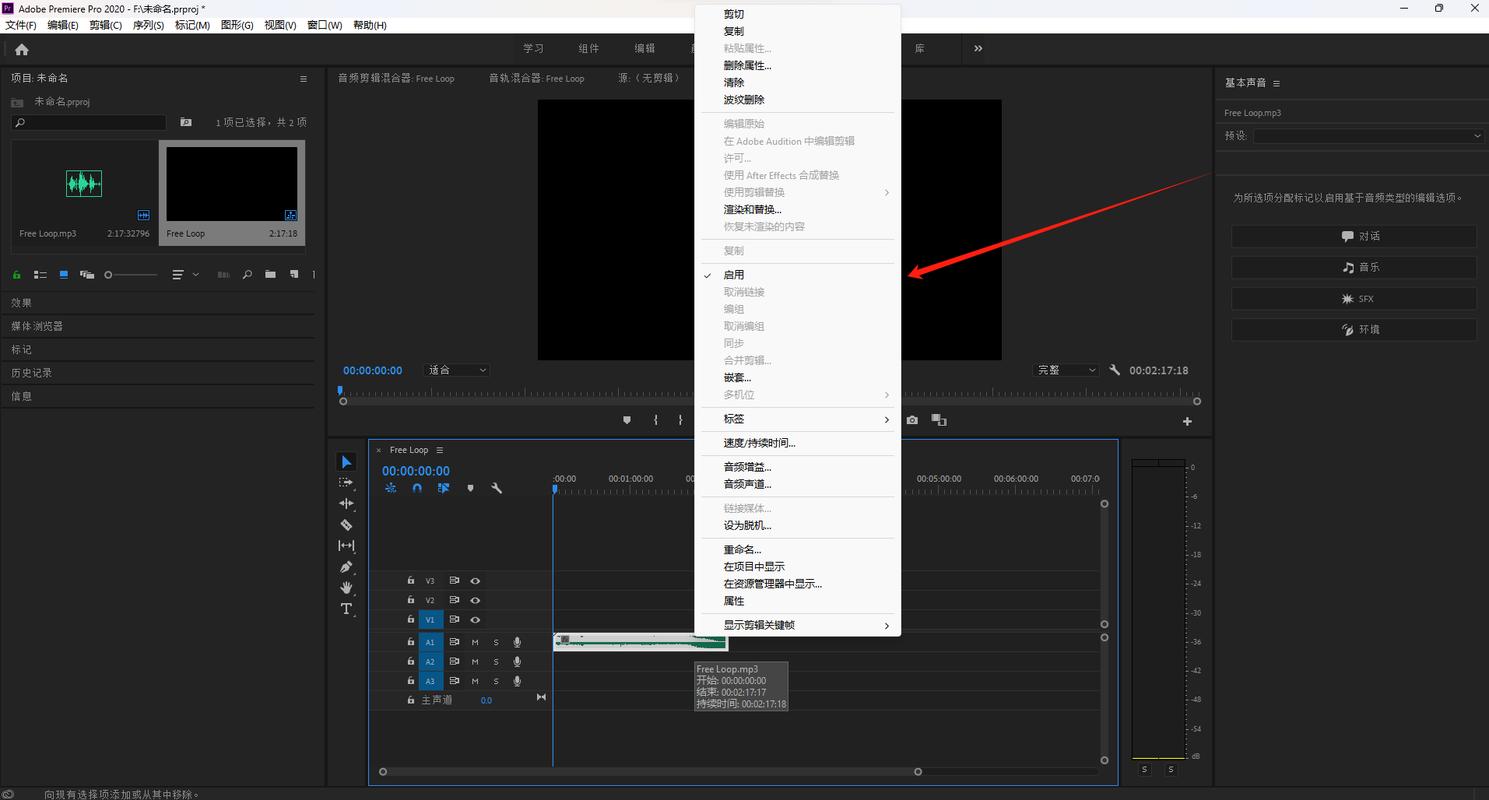1489x800 pixels.
Task: Switch project panel to icon view
Action: [x=64, y=274]
